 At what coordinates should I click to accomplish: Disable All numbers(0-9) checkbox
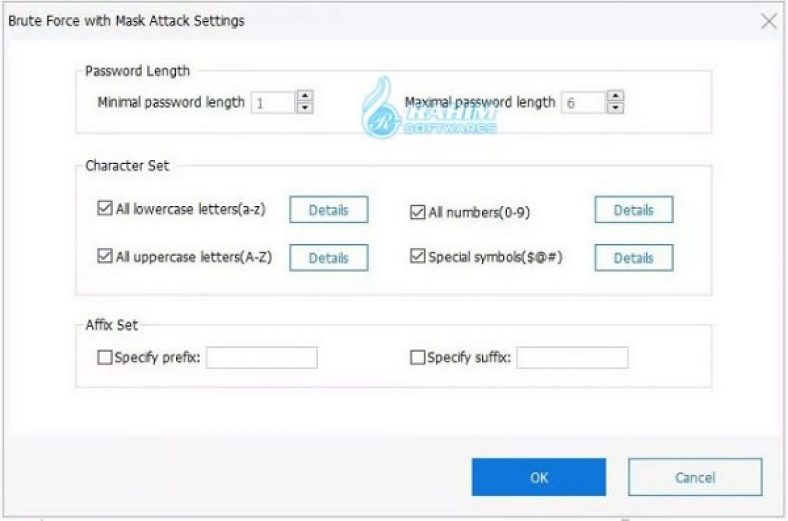coord(418,211)
